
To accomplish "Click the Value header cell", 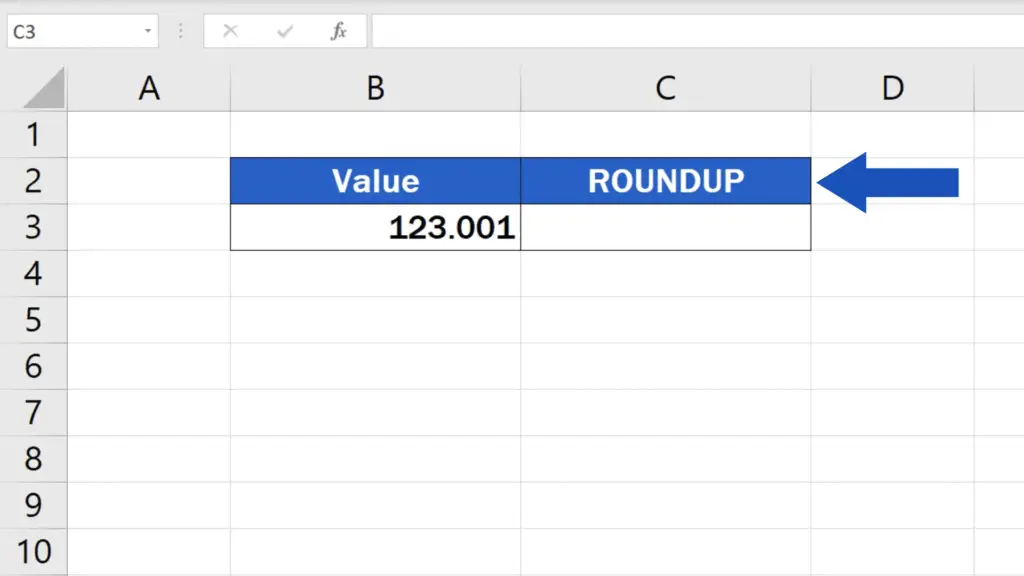I will click(375, 181).
